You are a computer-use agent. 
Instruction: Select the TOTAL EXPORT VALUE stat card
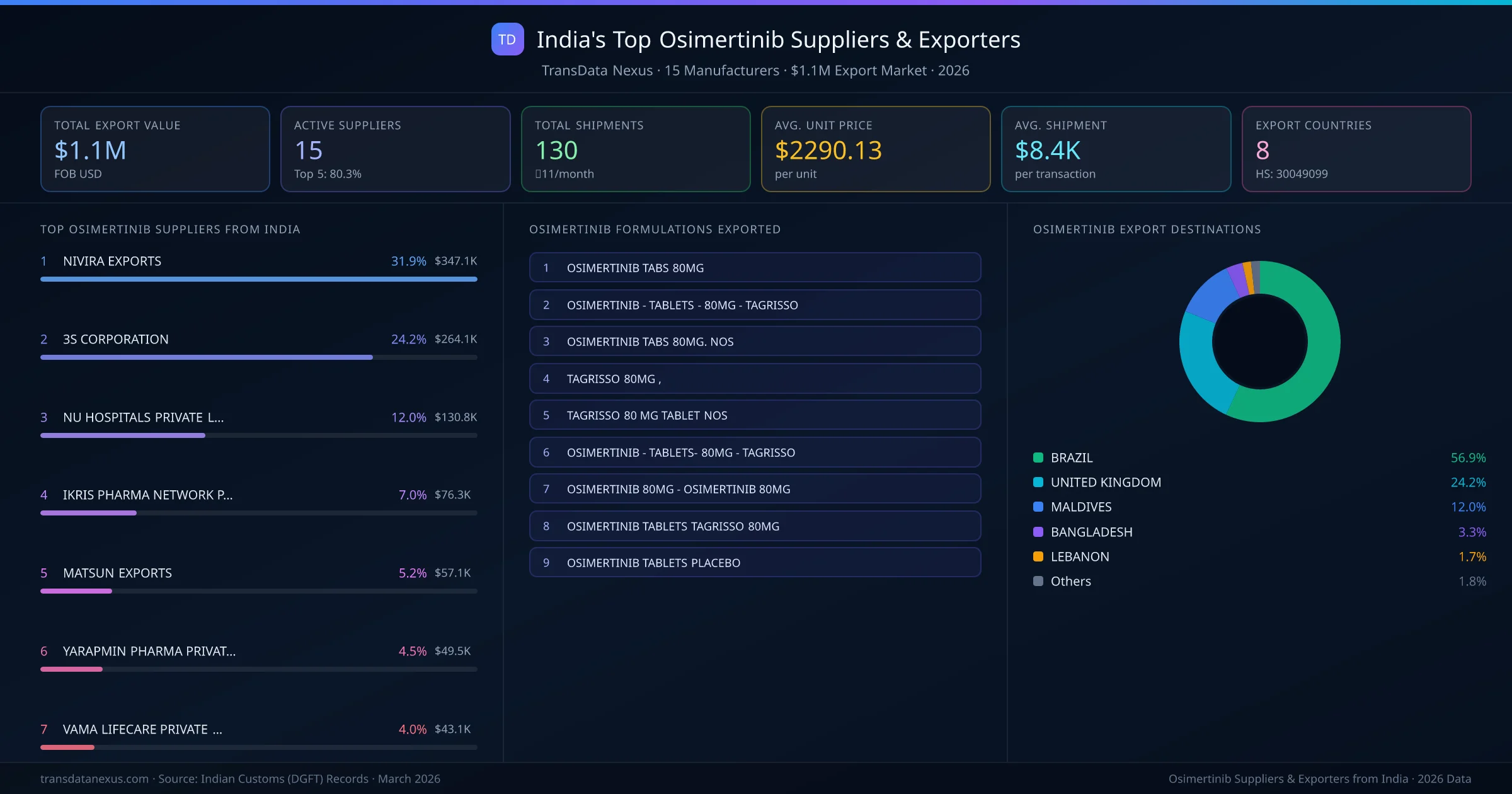[x=155, y=149]
